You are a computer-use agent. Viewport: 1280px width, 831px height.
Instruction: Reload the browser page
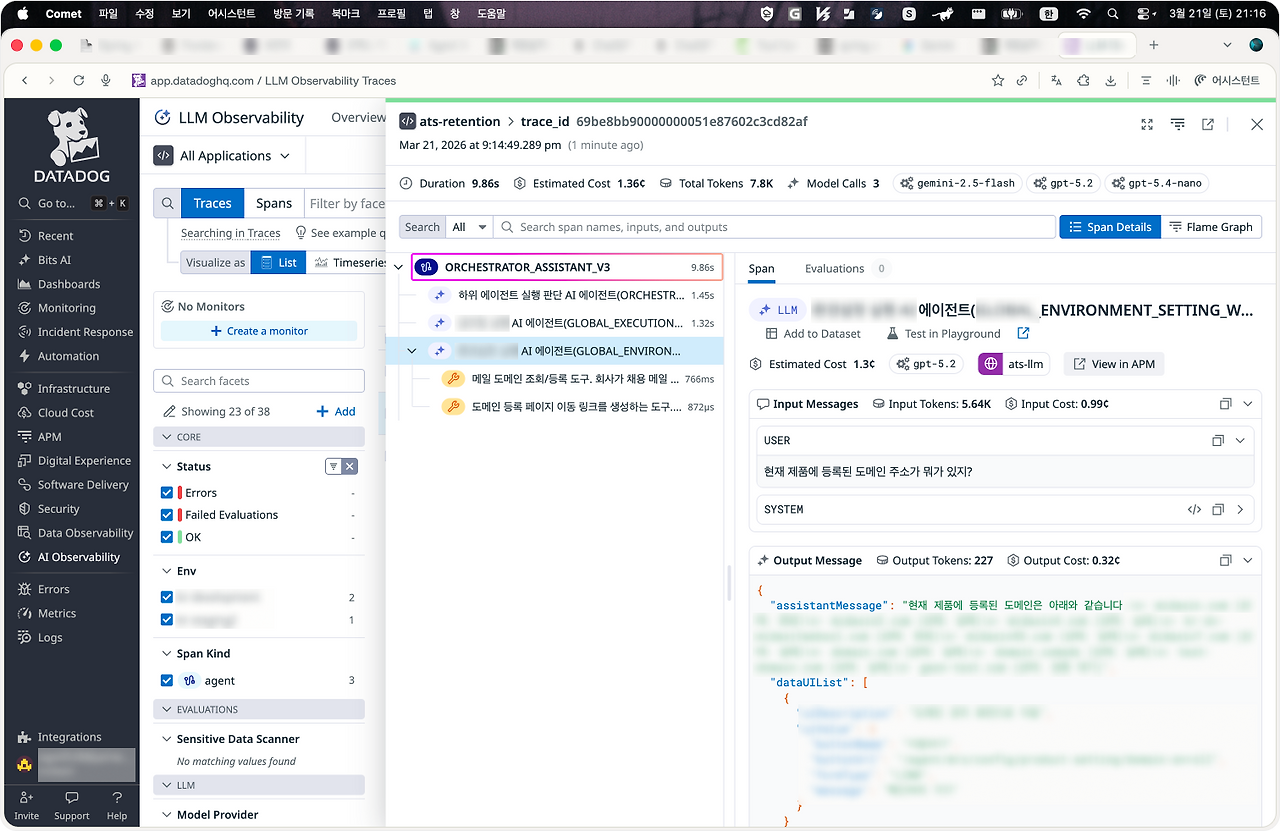79,81
